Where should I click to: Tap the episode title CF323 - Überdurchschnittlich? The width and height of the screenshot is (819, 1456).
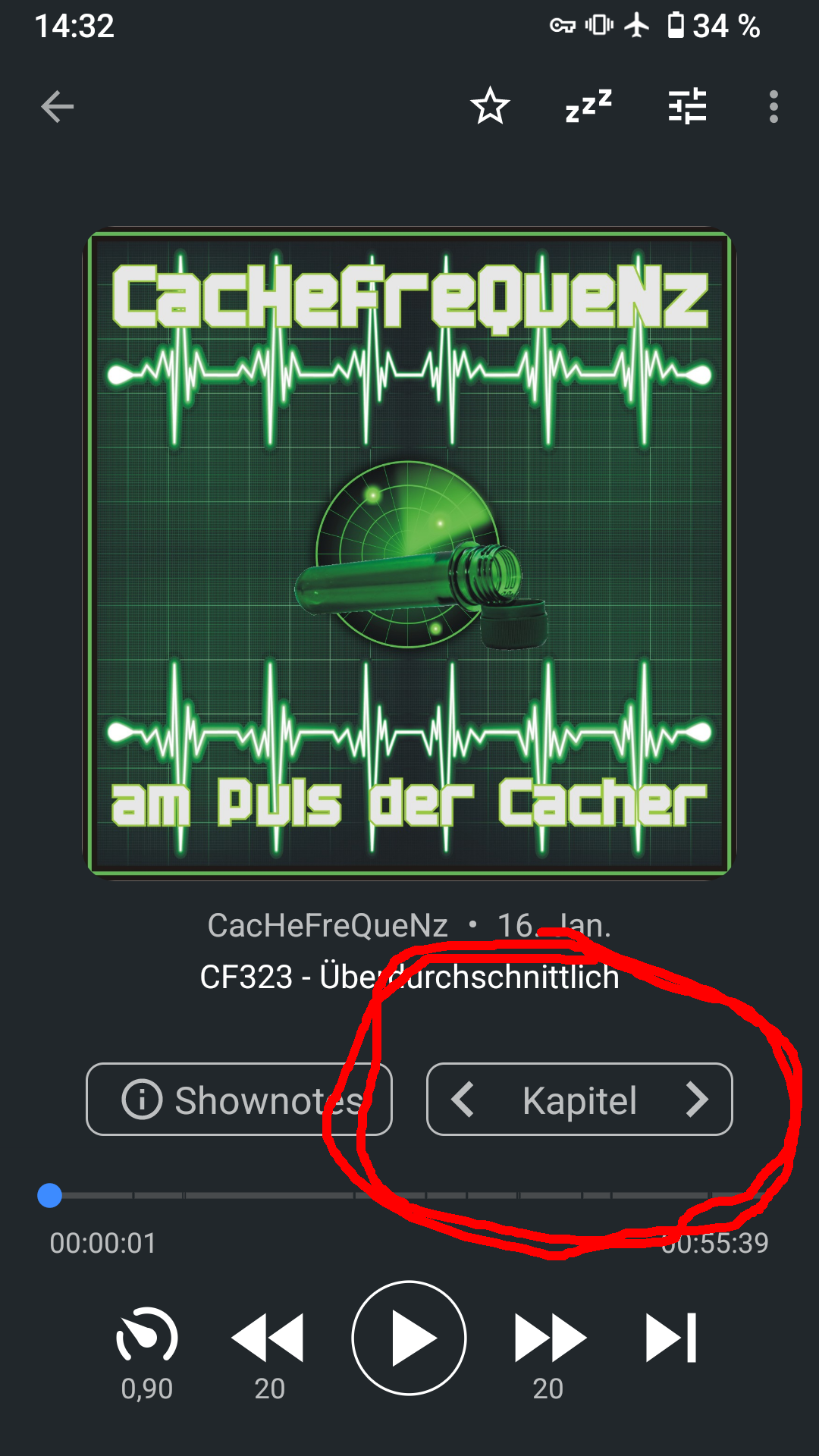point(409,977)
